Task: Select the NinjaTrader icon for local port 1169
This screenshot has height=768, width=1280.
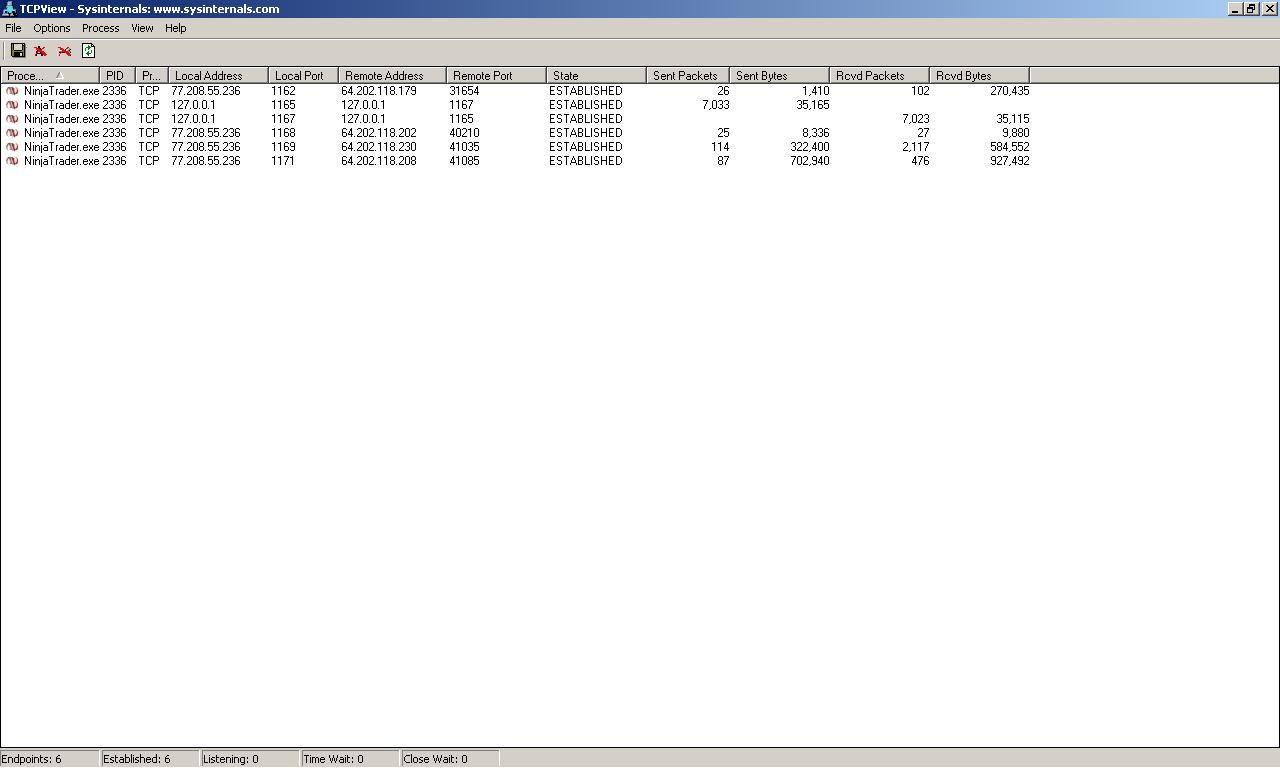Action: tap(12, 147)
